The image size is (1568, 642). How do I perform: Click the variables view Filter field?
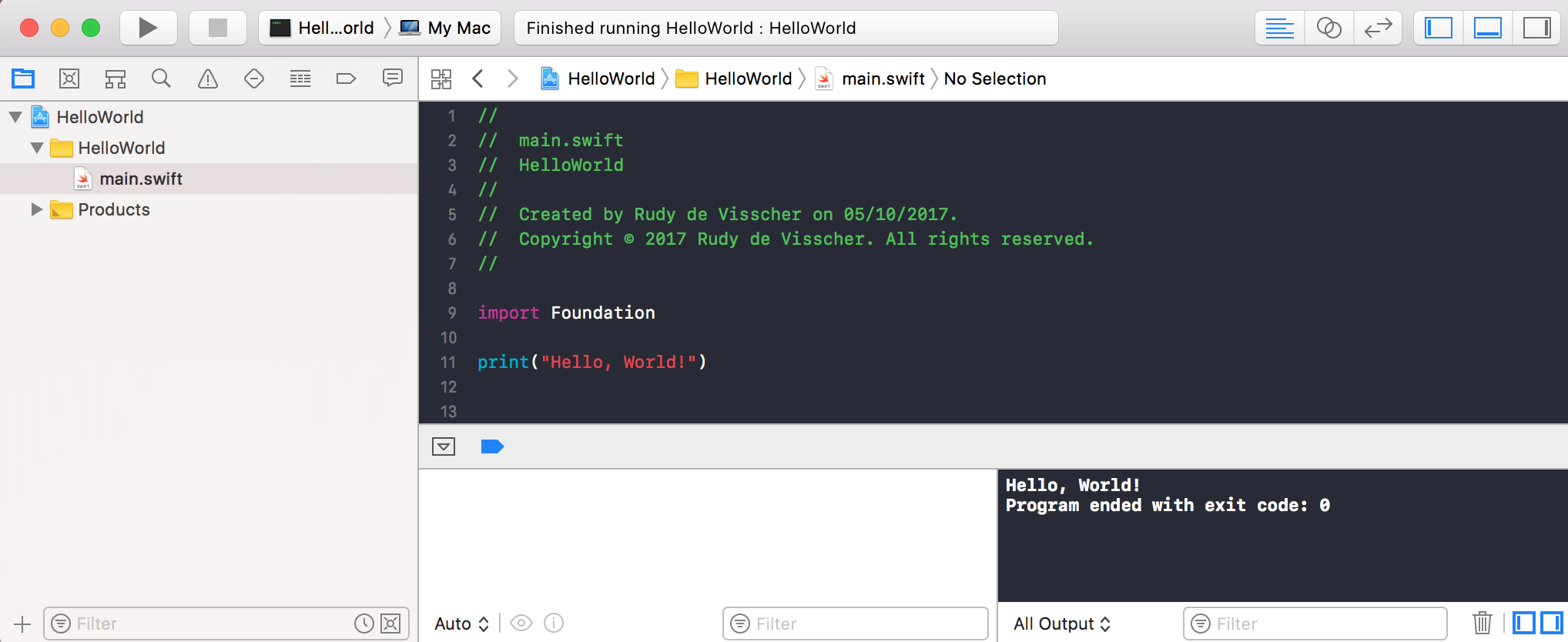point(856,624)
